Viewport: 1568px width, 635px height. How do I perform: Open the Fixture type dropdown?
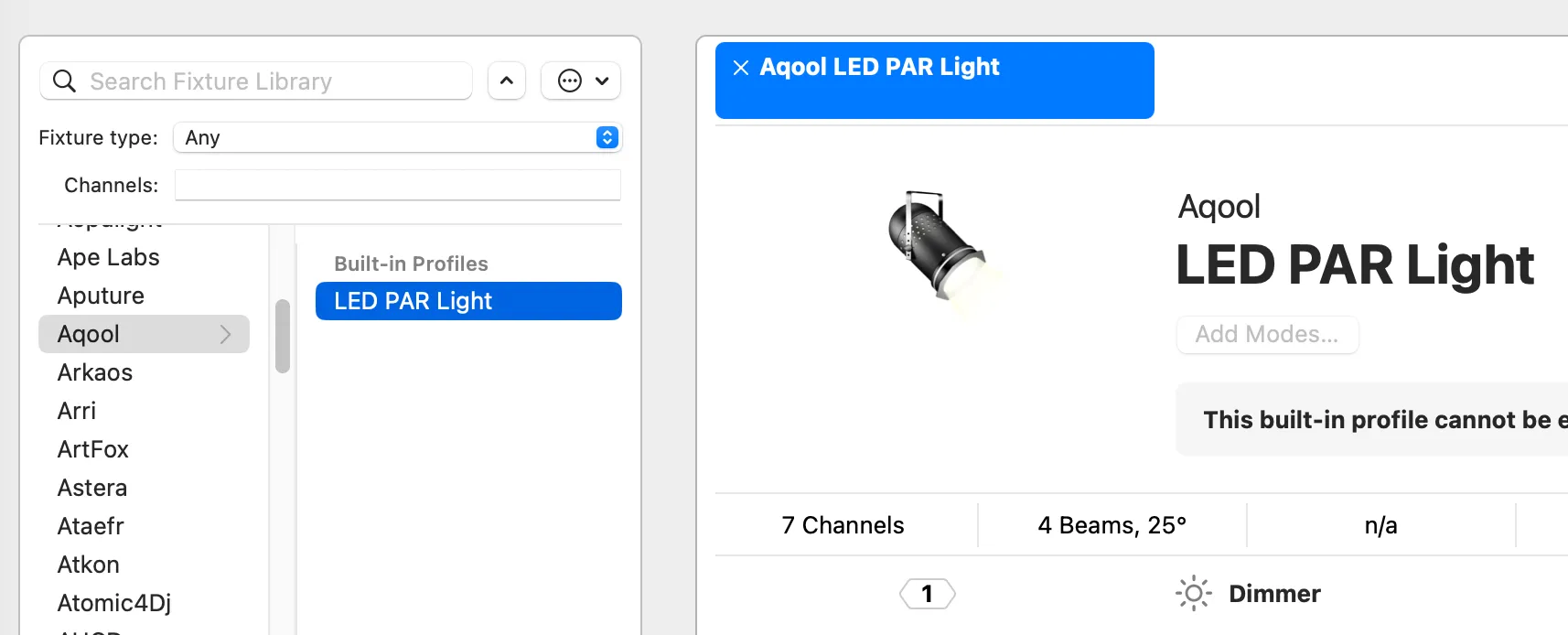[x=397, y=137]
